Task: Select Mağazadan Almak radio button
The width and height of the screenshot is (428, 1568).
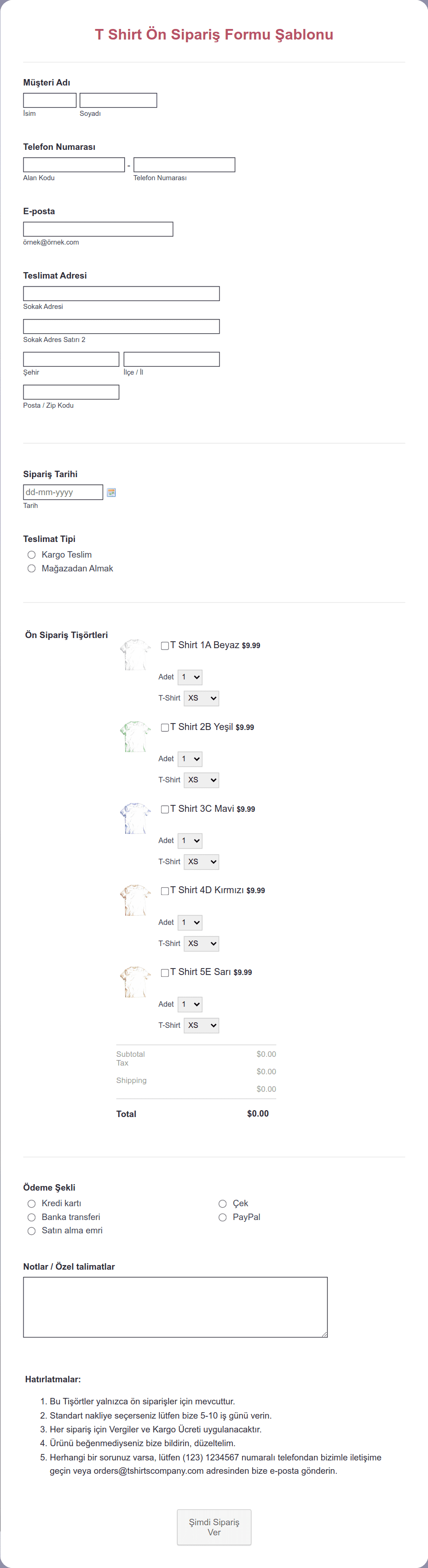Action: [x=32, y=569]
